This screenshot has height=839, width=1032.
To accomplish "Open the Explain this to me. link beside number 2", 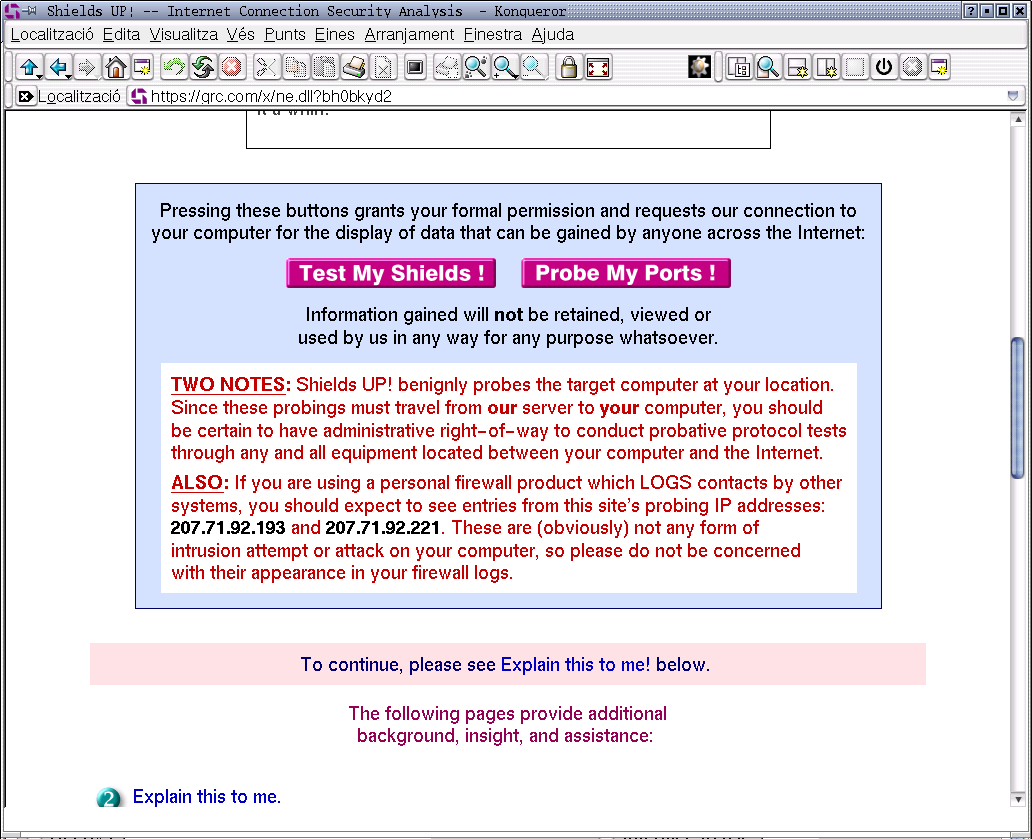I will [x=207, y=797].
